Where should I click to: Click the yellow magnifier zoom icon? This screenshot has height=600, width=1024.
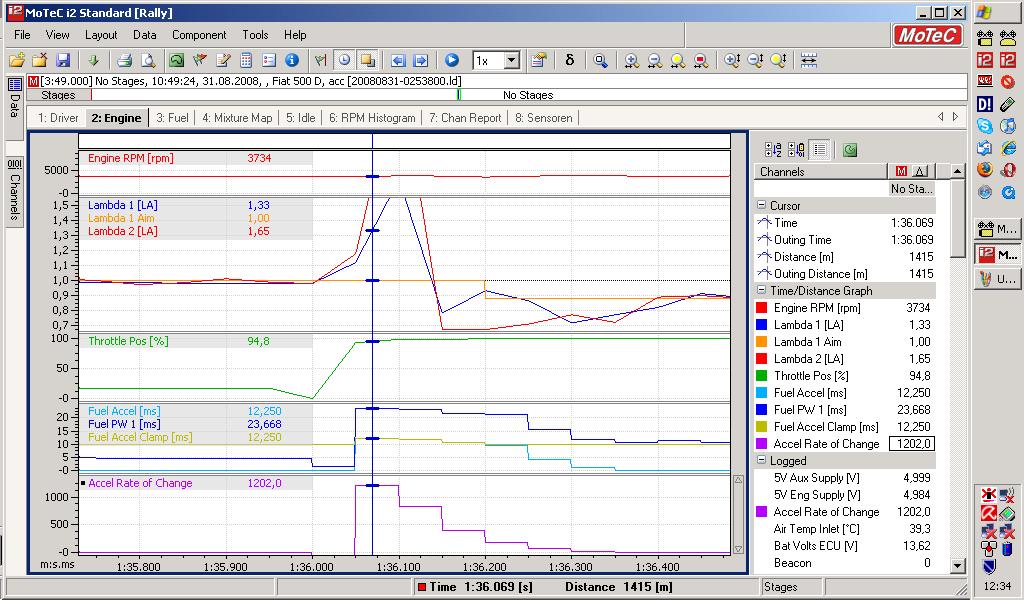[x=677, y=61]
